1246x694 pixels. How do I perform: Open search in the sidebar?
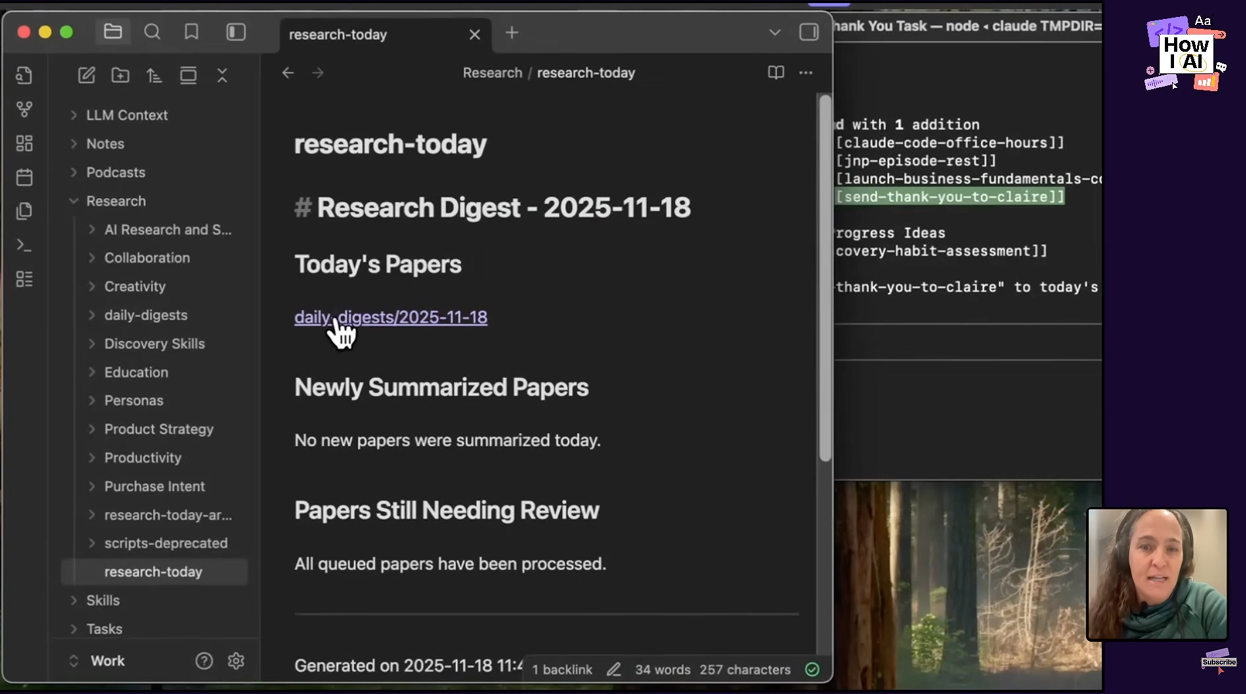click(152, 32)
